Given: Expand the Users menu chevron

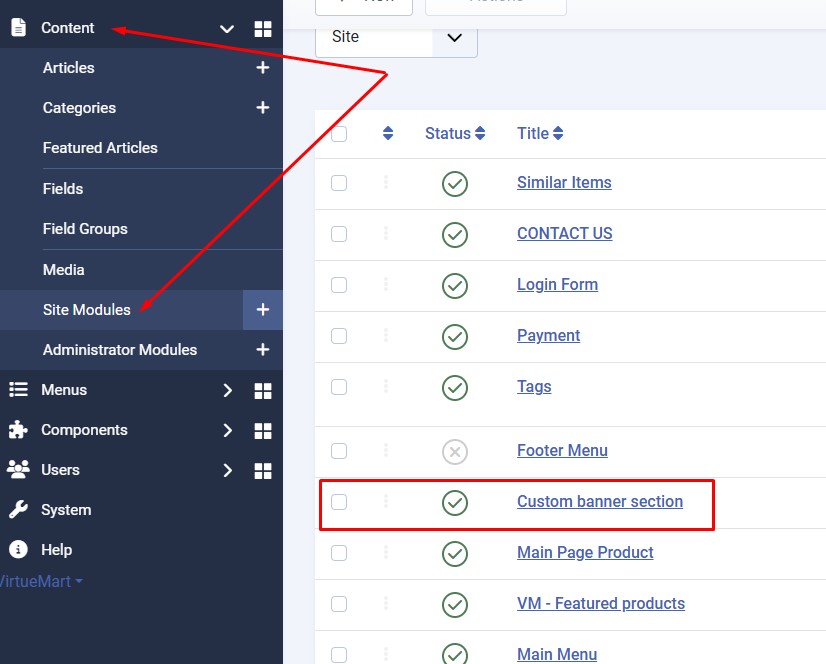Looking at the screenshot, I should point(228,470).
